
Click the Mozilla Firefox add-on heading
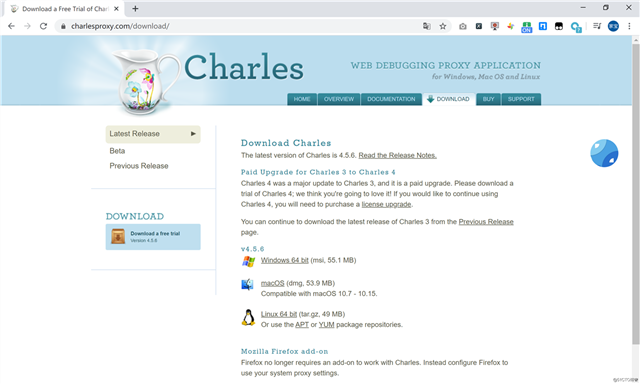pos(284,351)
